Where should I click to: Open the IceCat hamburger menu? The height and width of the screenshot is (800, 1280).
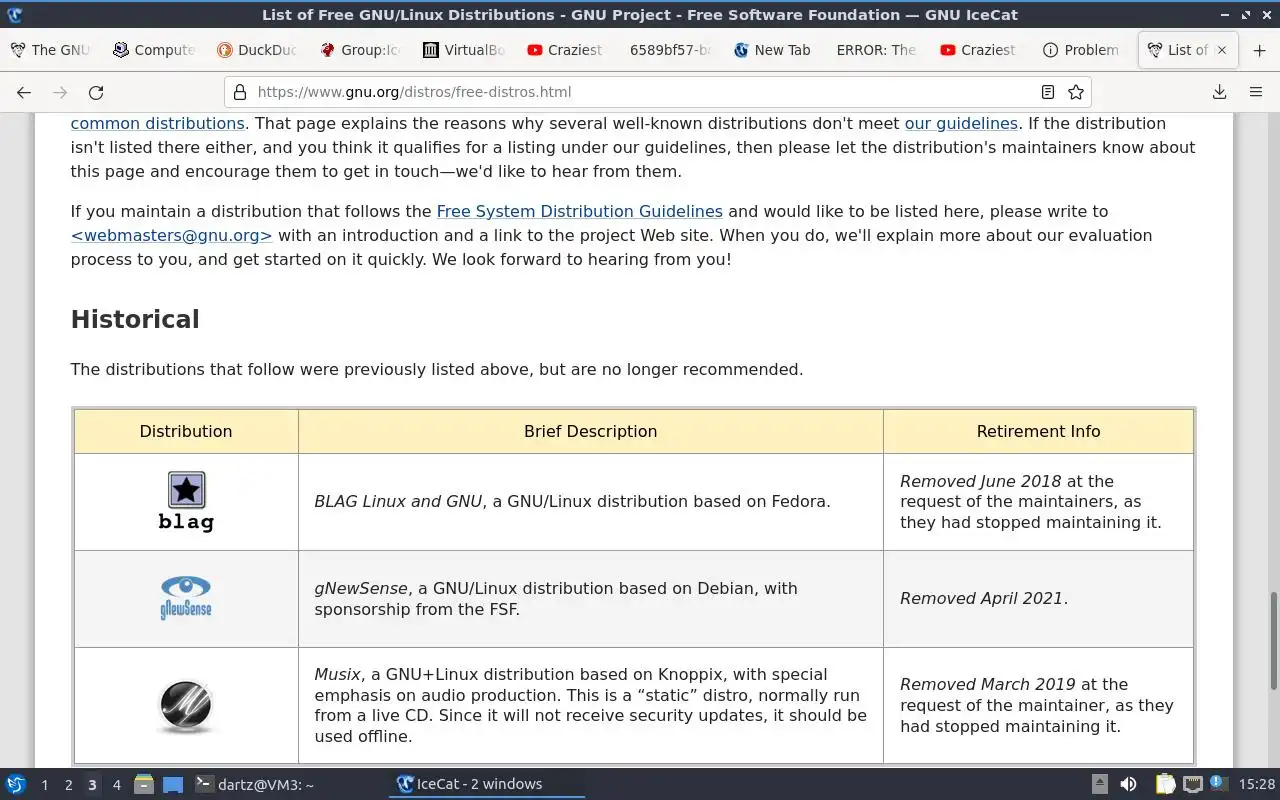click(x=1255, y=92)
